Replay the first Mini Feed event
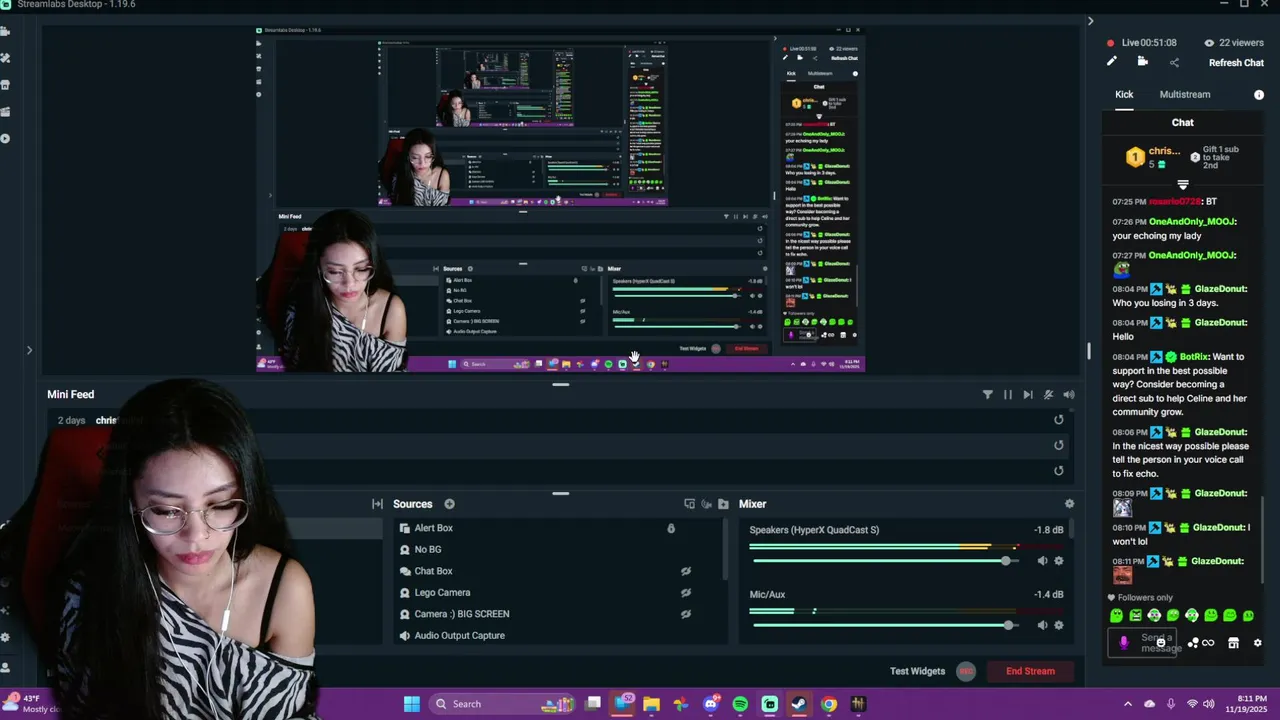This screenshot has width=1280, height=720. 1059,420
